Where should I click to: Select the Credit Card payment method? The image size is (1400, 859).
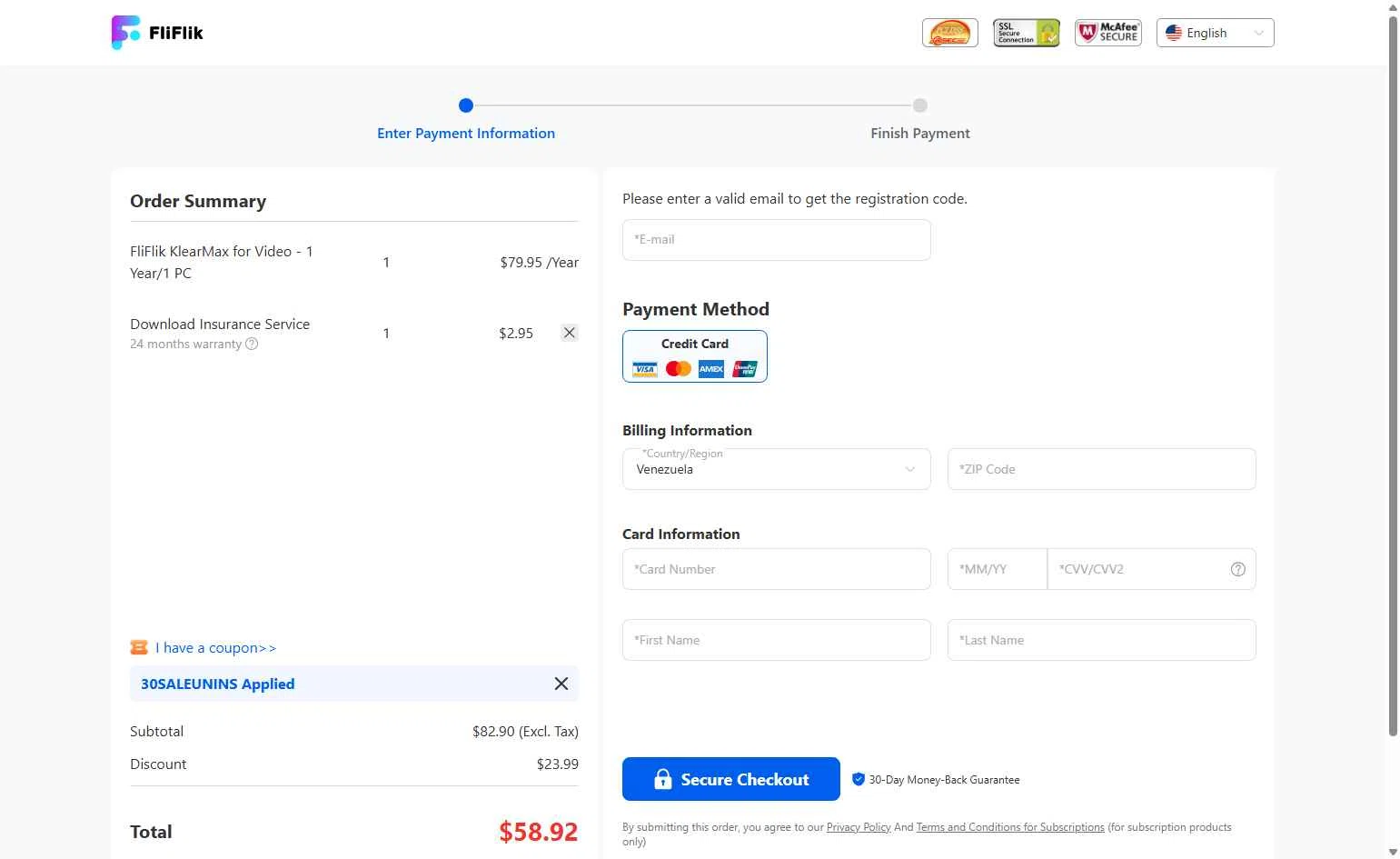point(695,356)
